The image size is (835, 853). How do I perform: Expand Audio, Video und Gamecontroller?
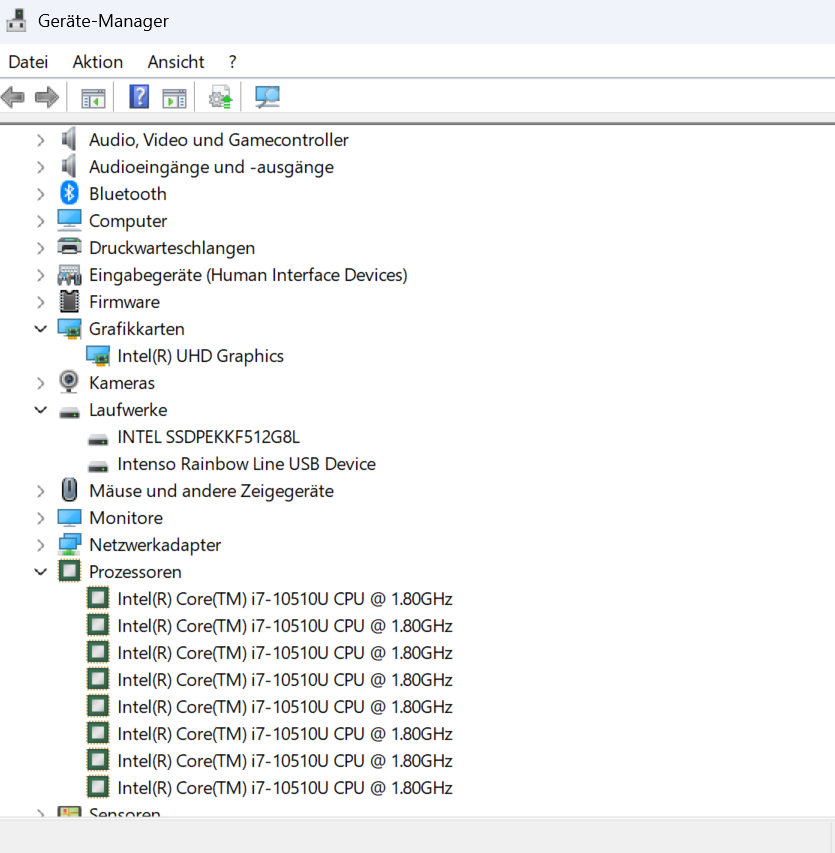pyautogui.click(x=41, y=140)
